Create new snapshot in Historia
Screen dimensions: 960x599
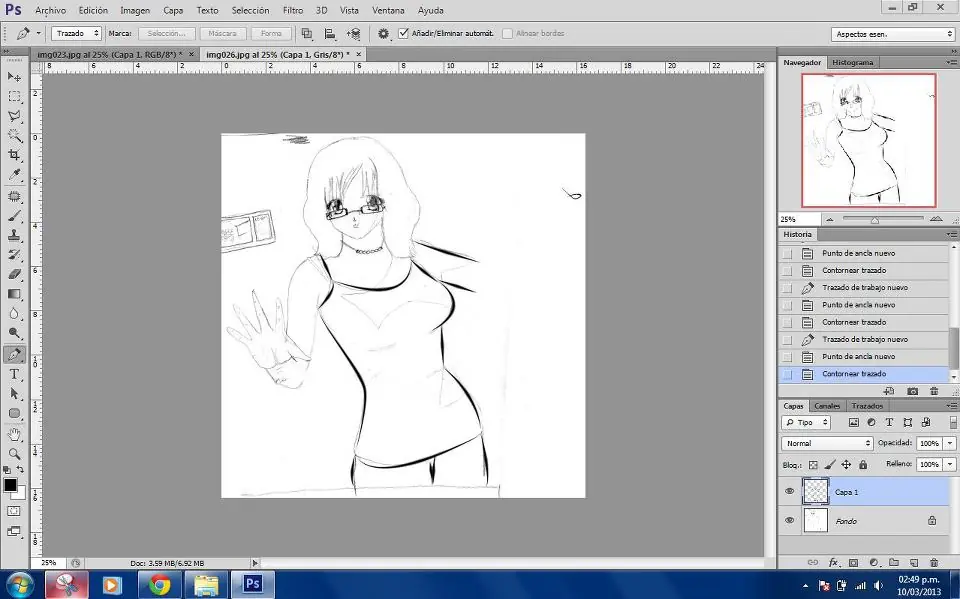[912, 391]
